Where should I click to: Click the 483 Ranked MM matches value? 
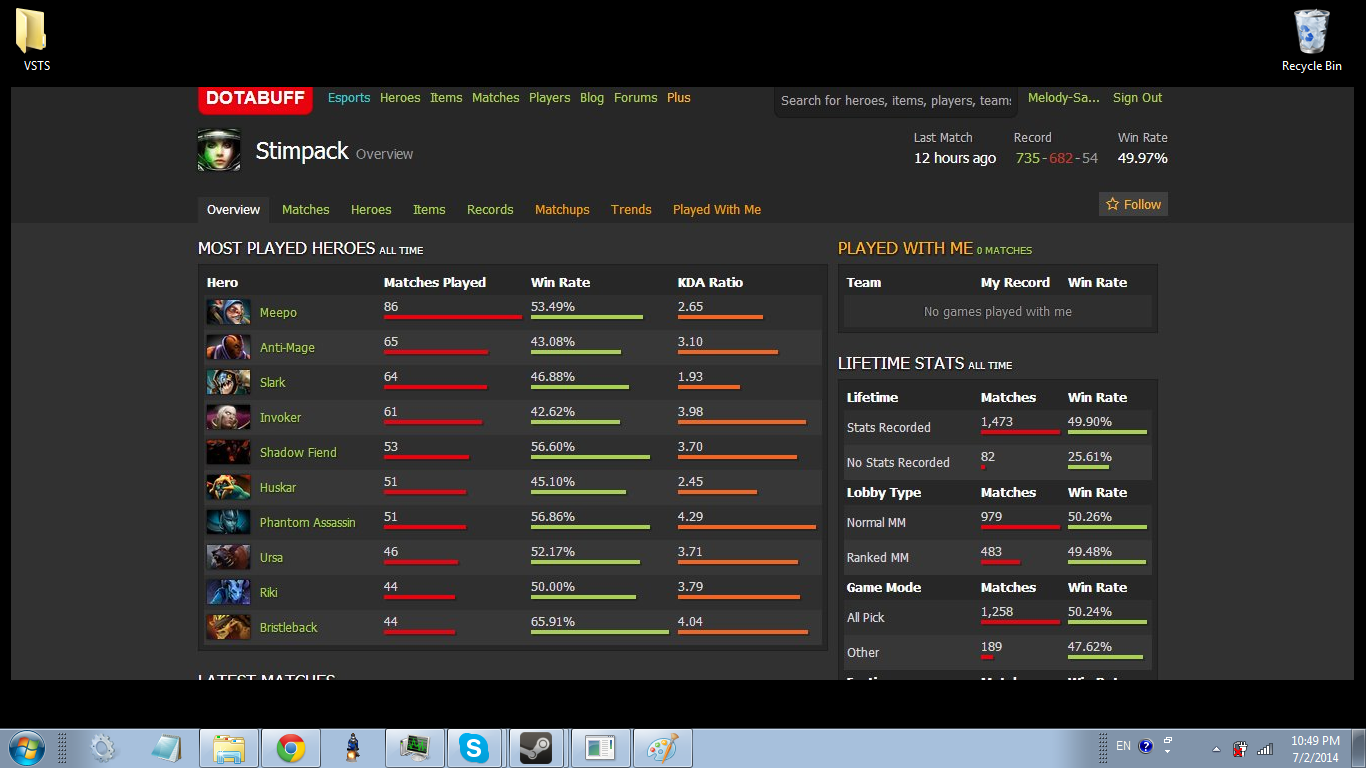click(992, 552)
